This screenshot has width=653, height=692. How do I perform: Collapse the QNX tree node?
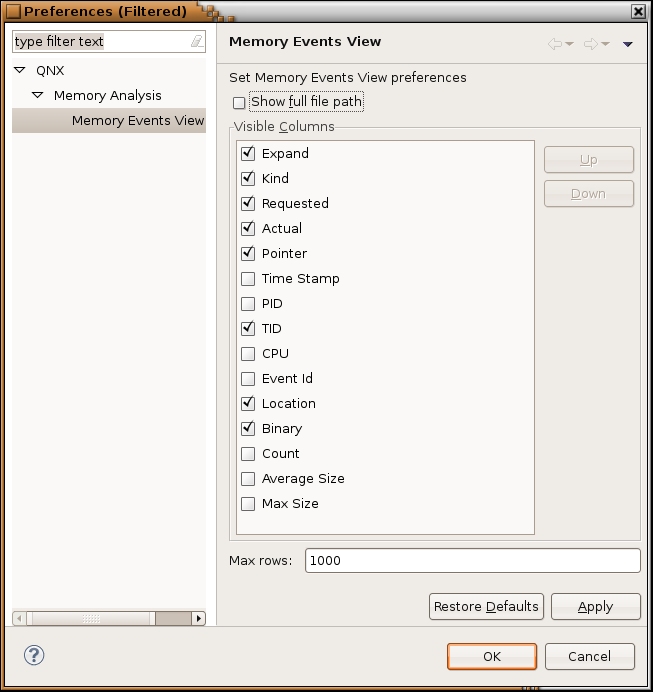tap(20, 71)
